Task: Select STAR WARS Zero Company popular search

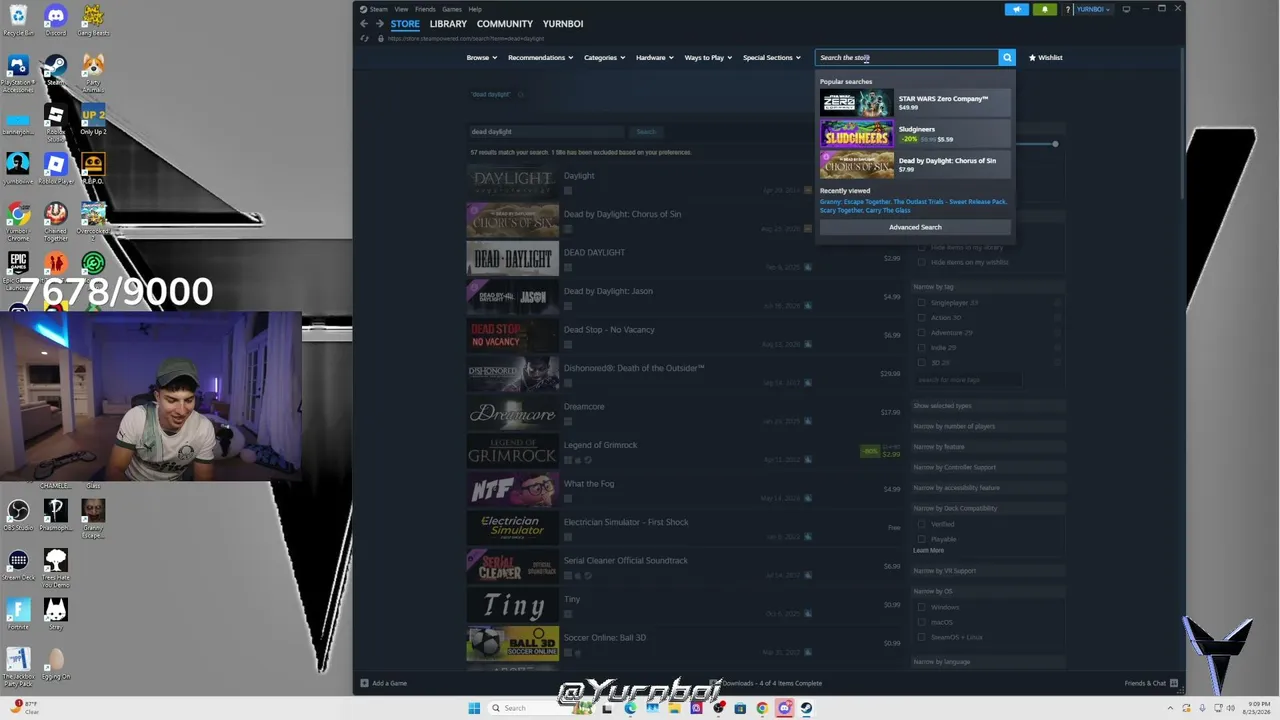Action: (915, 103)
